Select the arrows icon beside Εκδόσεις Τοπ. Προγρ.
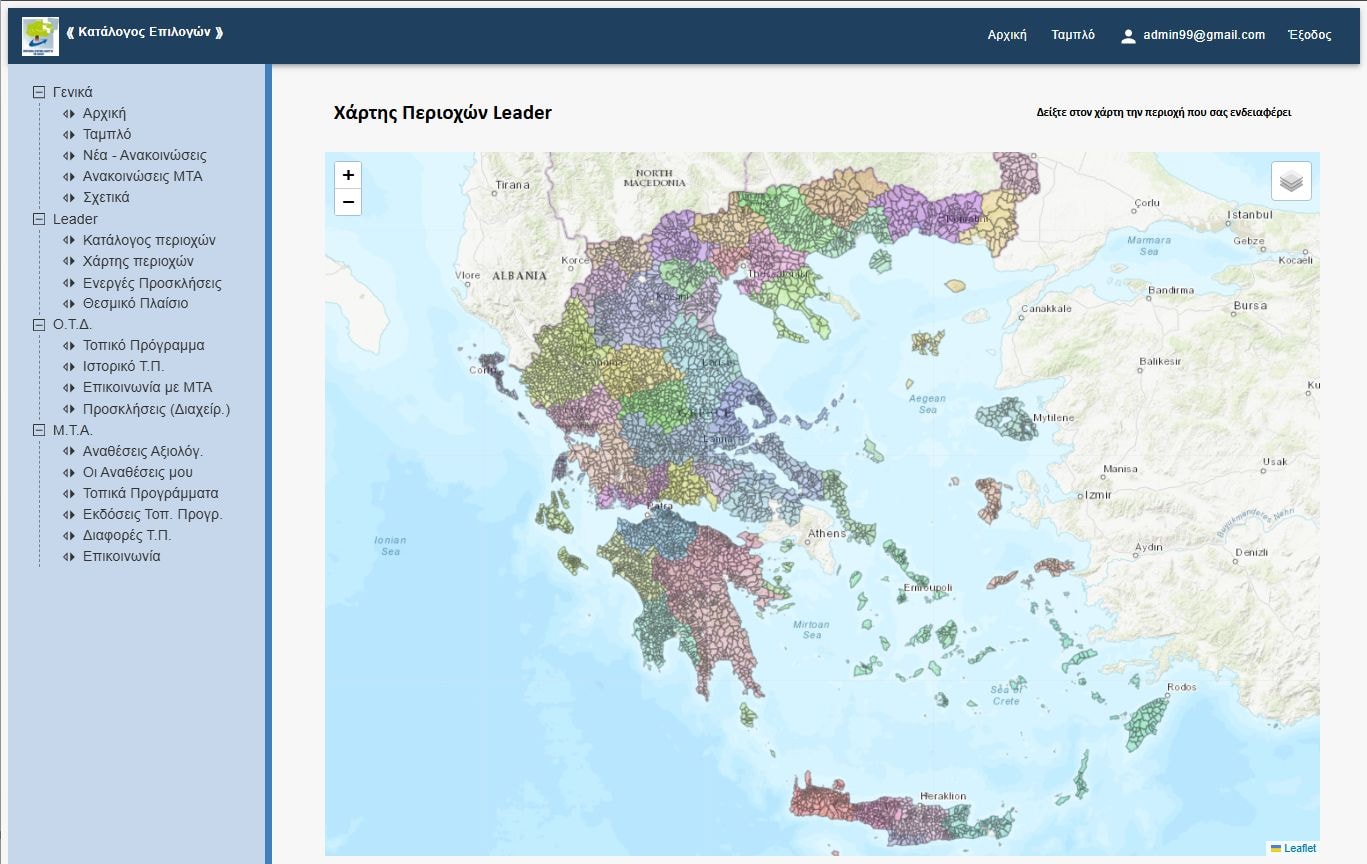This screenshot has width=1367, height=864. pyautogui.click(x=69, y=514)
